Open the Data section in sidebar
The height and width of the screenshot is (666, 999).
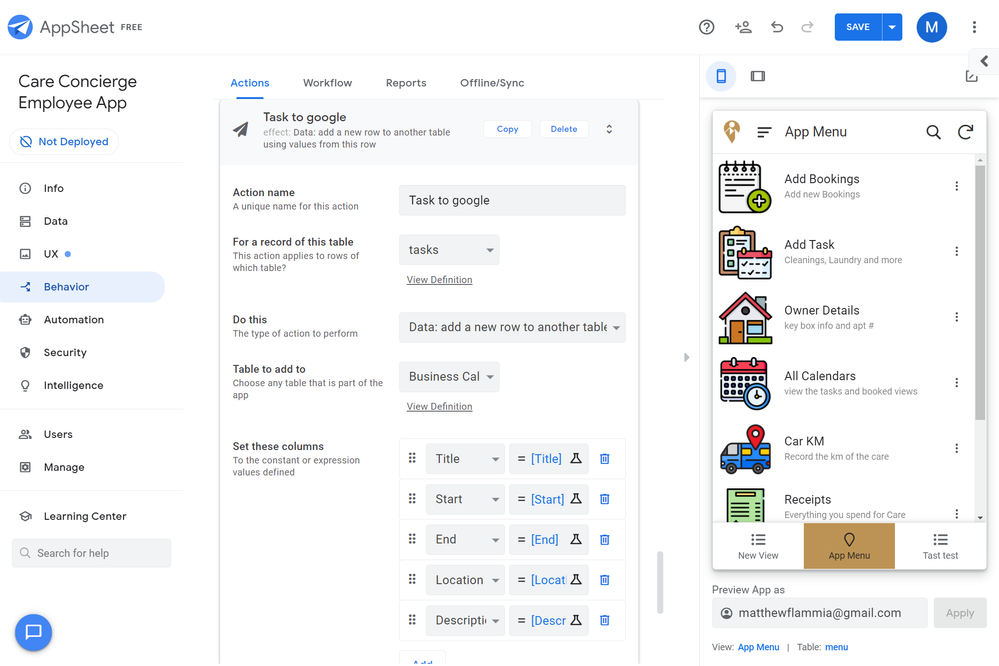coord(55,221)
